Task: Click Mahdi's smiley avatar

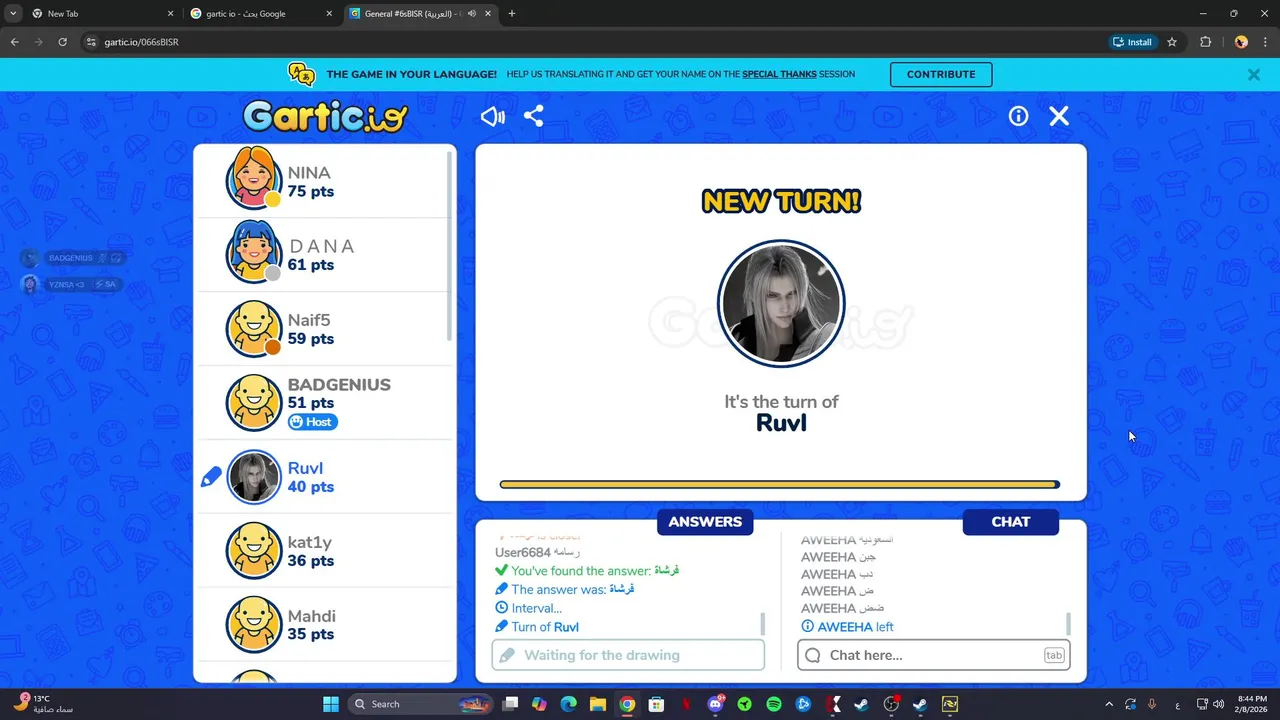Action: 253,624
